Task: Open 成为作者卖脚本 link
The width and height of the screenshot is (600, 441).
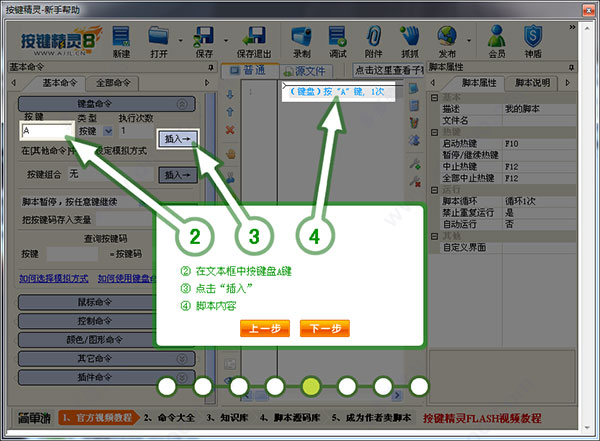Action: 372,418
